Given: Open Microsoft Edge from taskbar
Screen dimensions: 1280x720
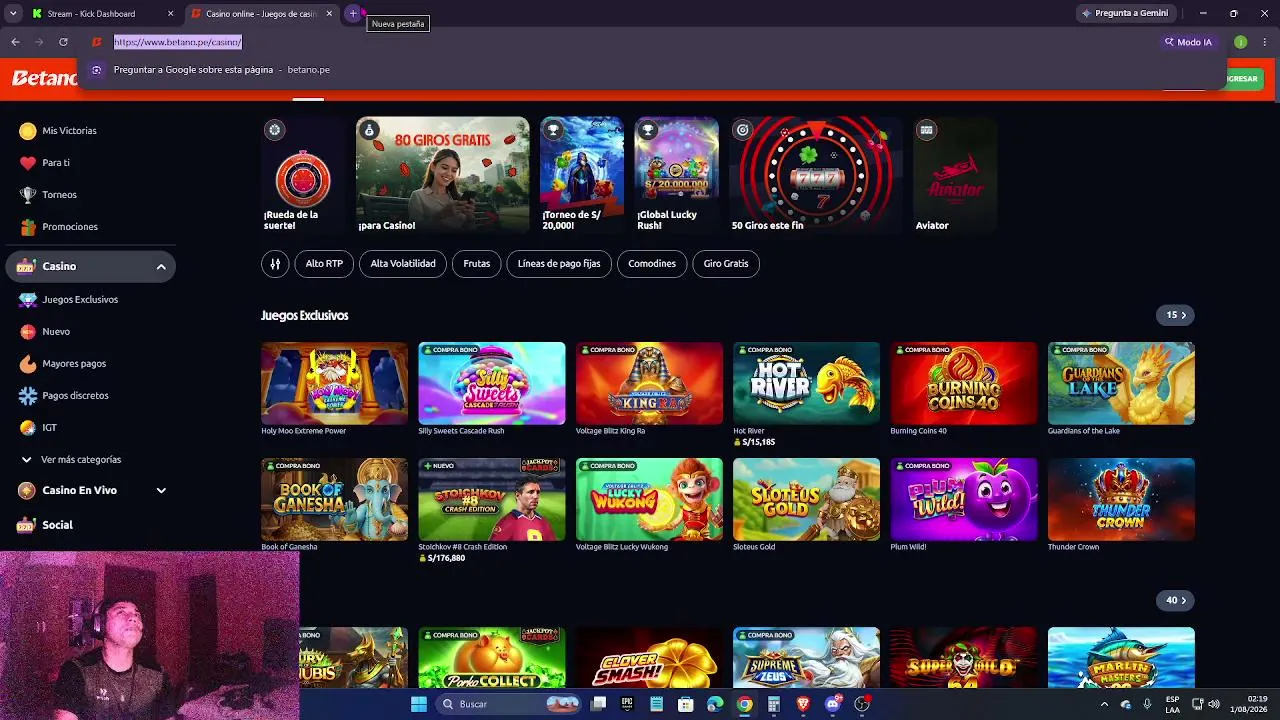Looking at the screenshot, I should pyautogui.click(x=714, y=704).
